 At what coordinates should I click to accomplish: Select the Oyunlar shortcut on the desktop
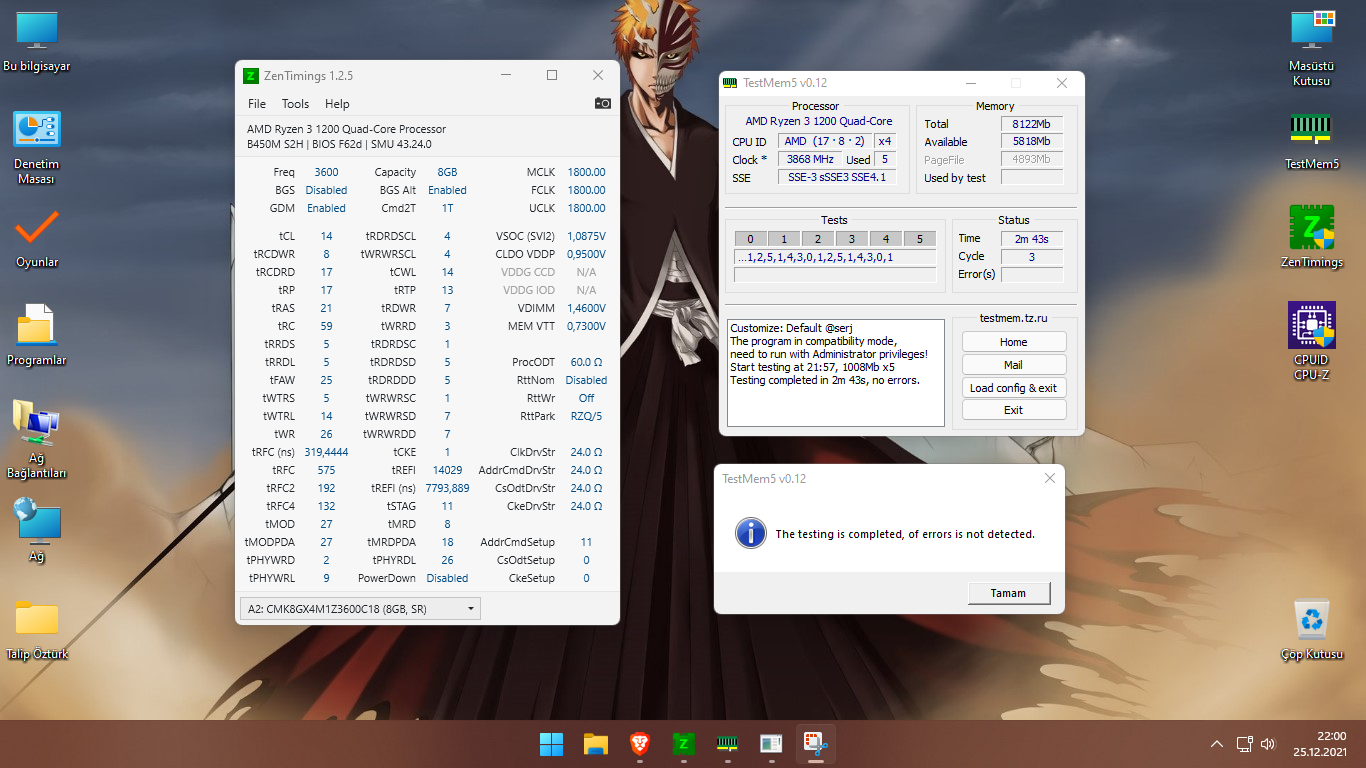pos(36,240)
